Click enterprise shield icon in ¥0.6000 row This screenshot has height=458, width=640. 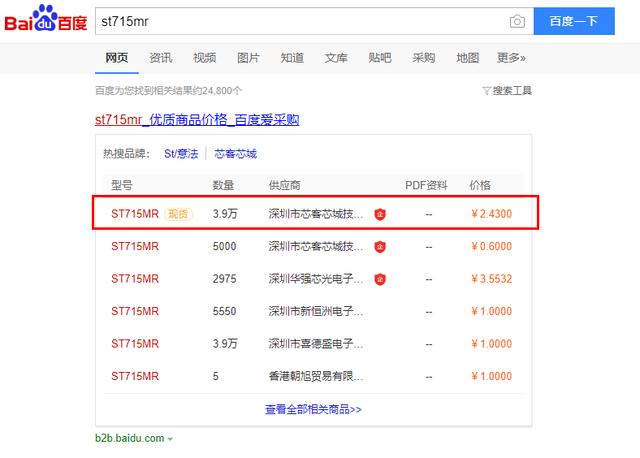point(380,247)
